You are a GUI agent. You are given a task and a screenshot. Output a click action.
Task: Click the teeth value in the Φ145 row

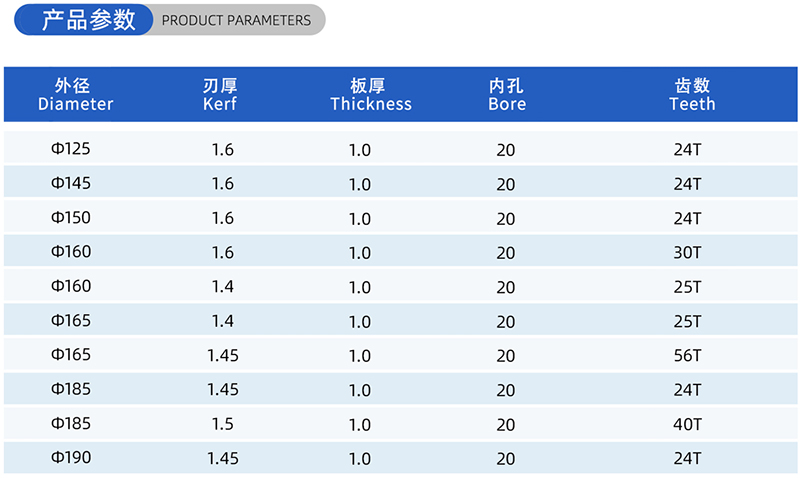point(688,184)
